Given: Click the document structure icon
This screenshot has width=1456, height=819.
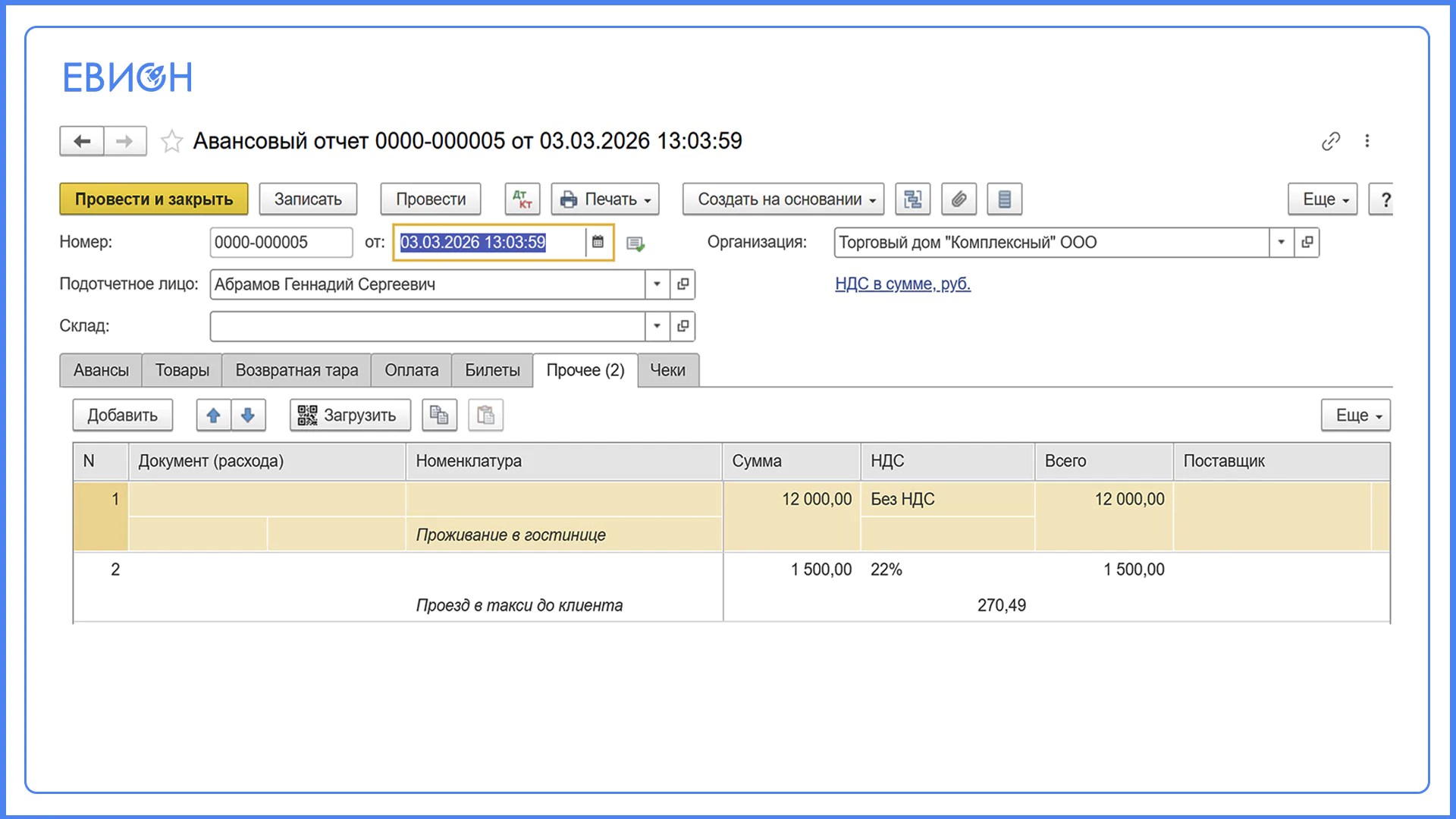Looking at the screenshot, I should click(x=913, y=199).
